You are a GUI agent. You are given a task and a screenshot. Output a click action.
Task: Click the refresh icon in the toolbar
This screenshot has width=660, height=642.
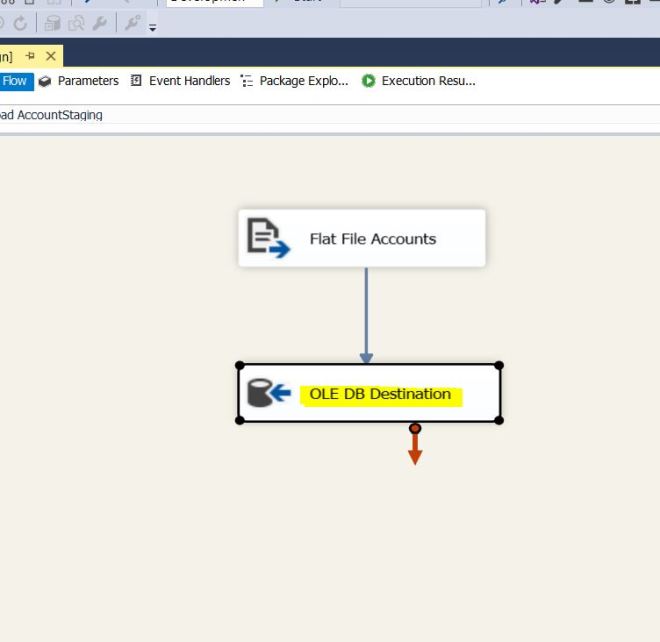click(x=20, y=23)
